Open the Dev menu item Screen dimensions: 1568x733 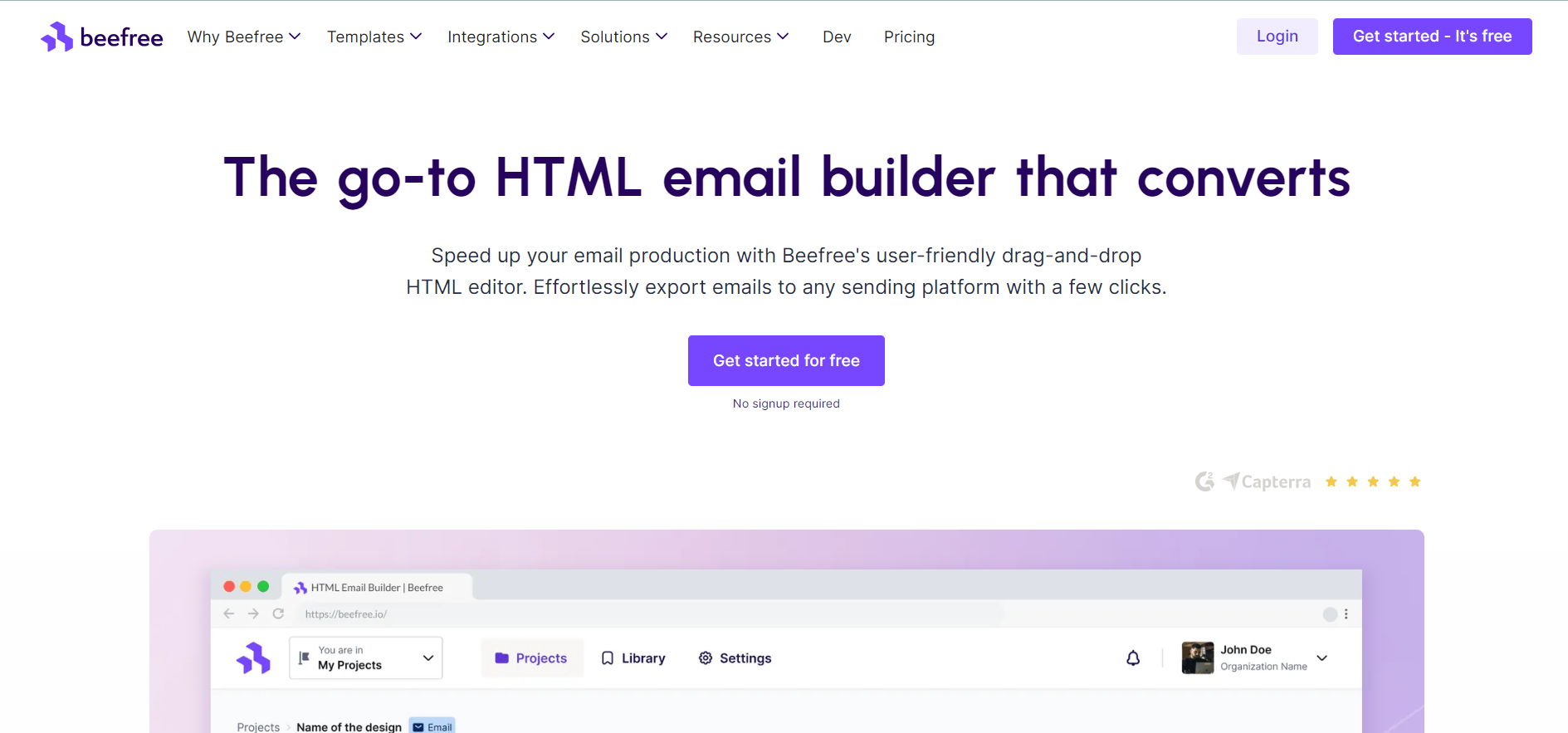837,37
